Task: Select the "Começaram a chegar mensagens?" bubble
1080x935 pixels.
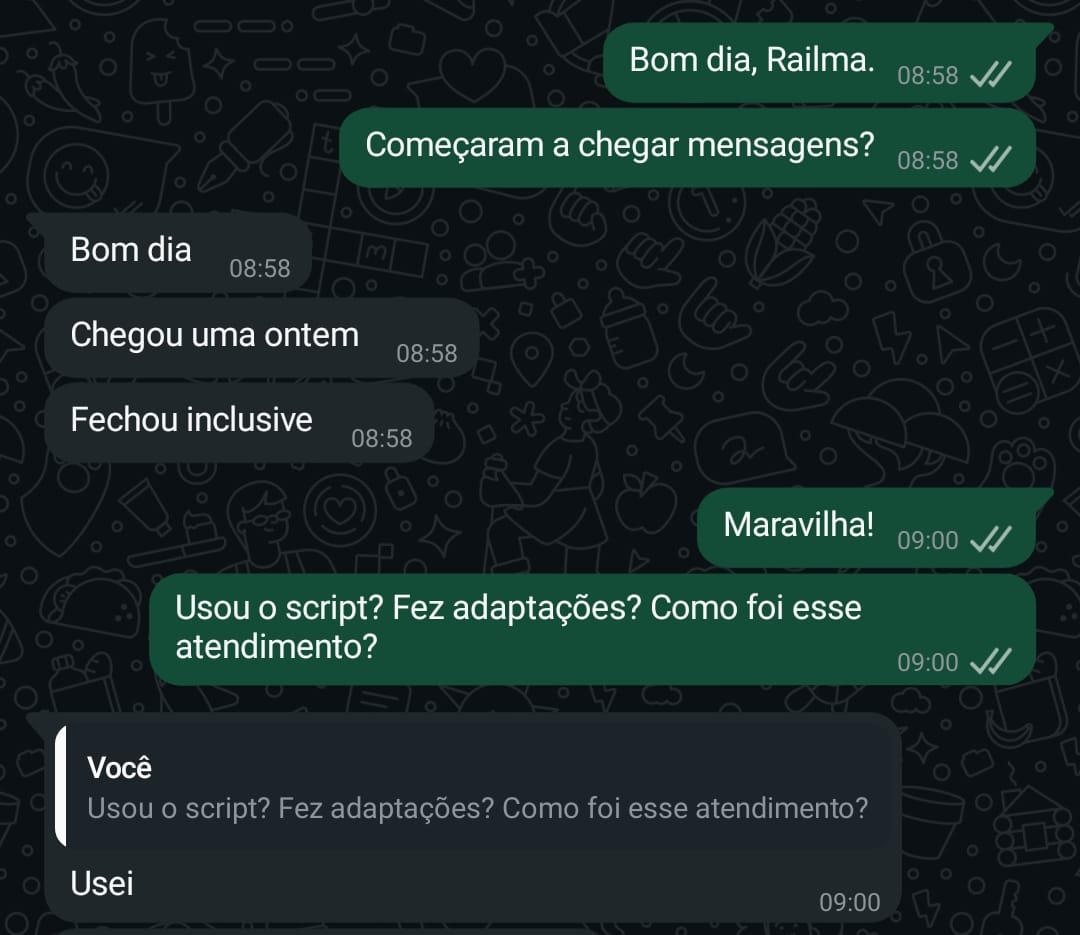Action: point(620,146)
